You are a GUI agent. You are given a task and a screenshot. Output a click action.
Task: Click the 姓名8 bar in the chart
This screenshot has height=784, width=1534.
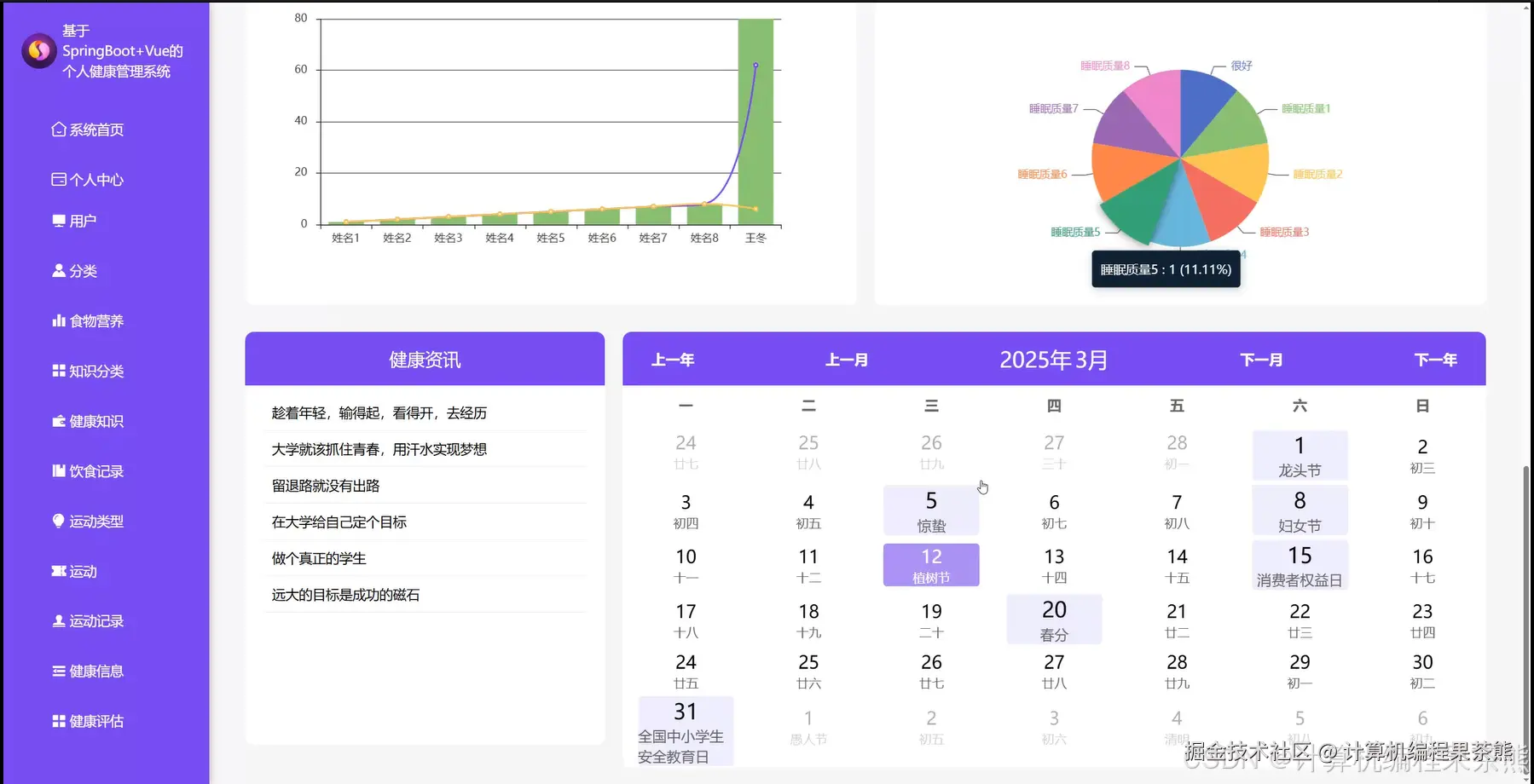[x=704, y=214]
